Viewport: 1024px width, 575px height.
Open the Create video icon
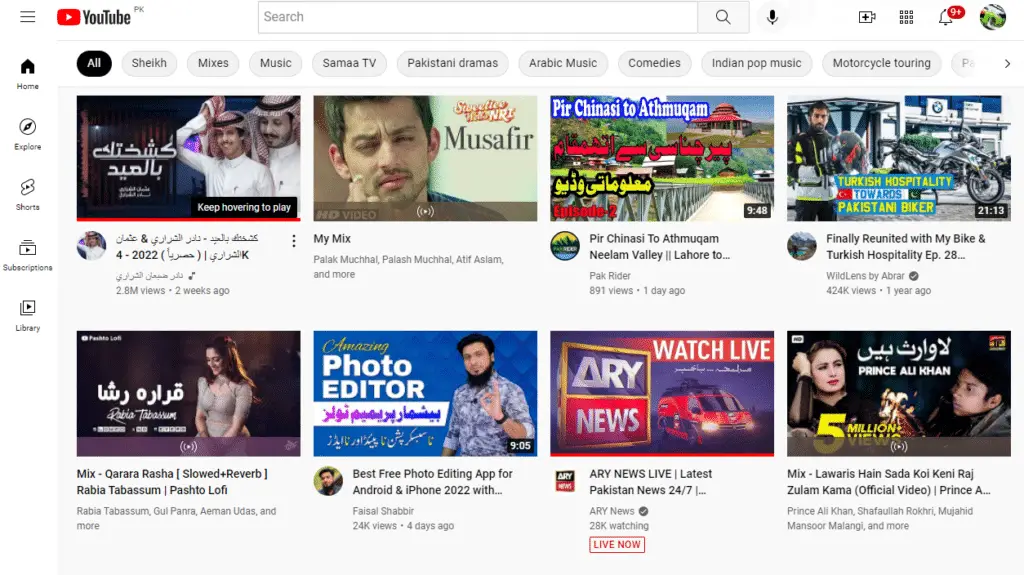tap(867, 17)
